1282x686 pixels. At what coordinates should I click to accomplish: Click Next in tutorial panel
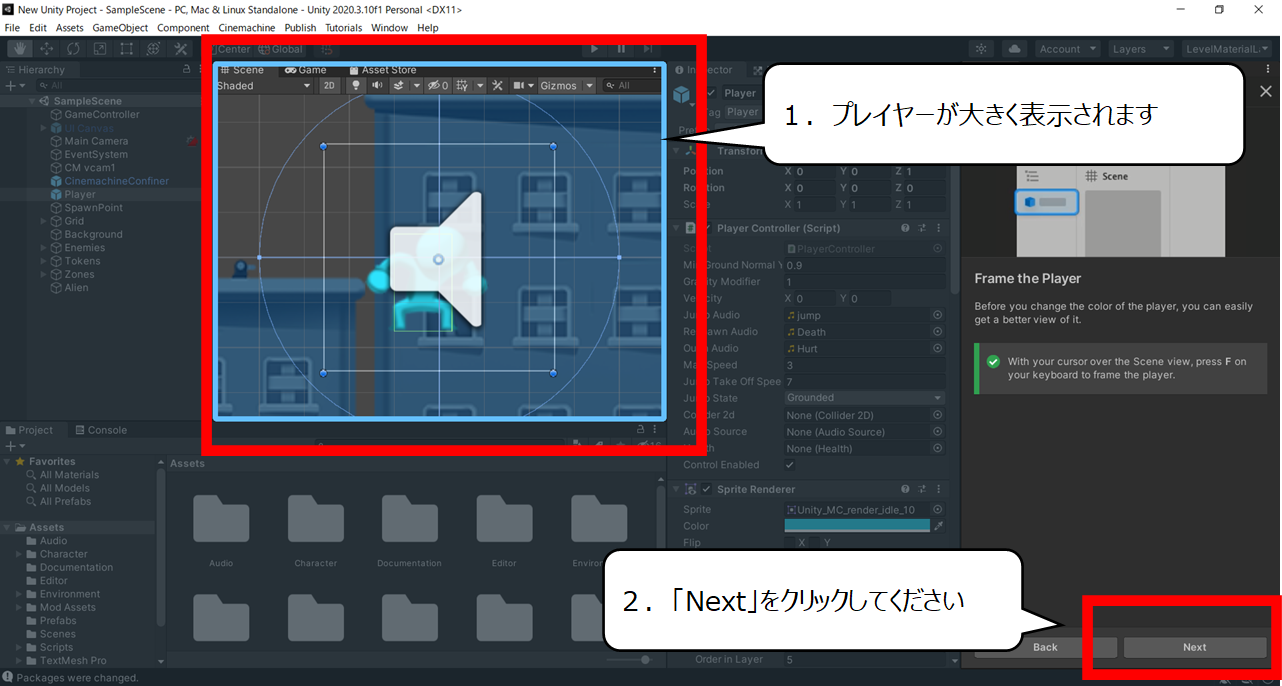click(1195, 647)
